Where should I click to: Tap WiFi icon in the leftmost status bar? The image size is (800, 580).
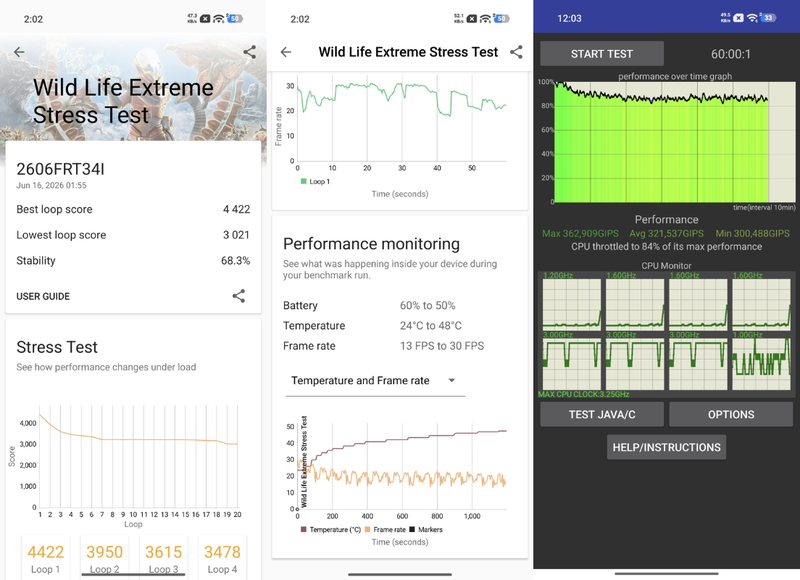coord(218,19)
